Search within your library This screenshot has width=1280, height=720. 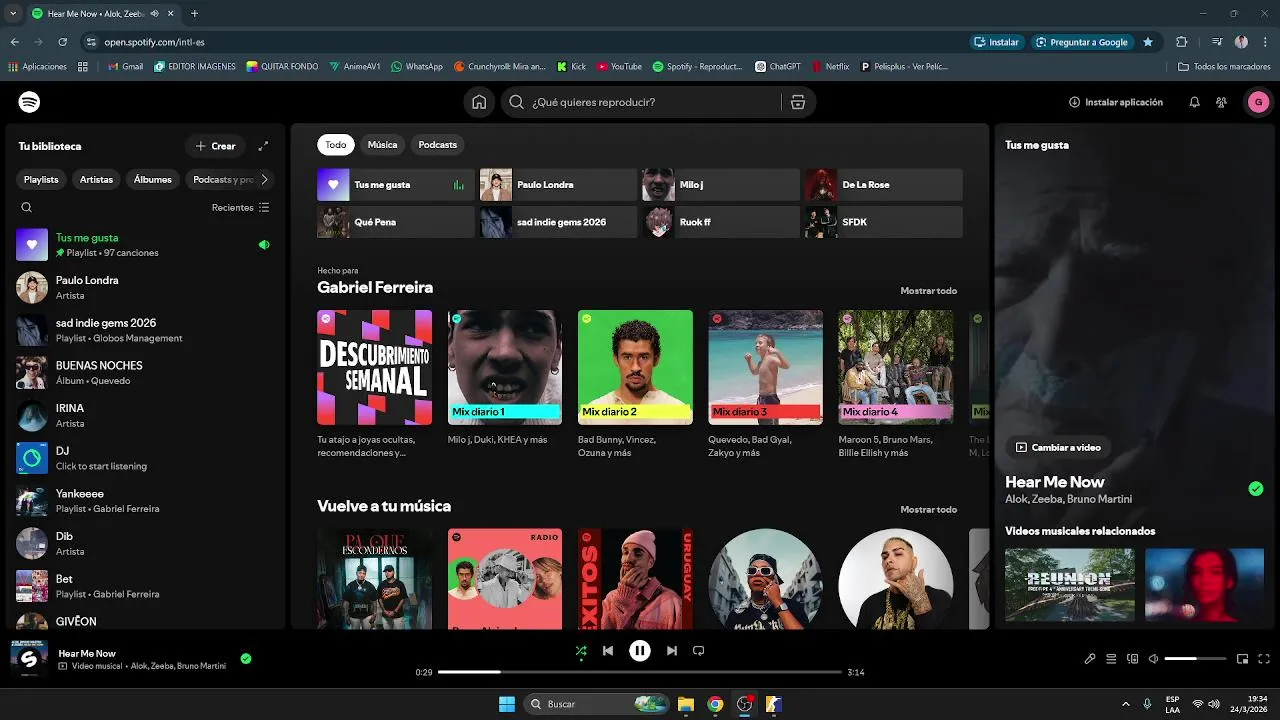(27, 208)
